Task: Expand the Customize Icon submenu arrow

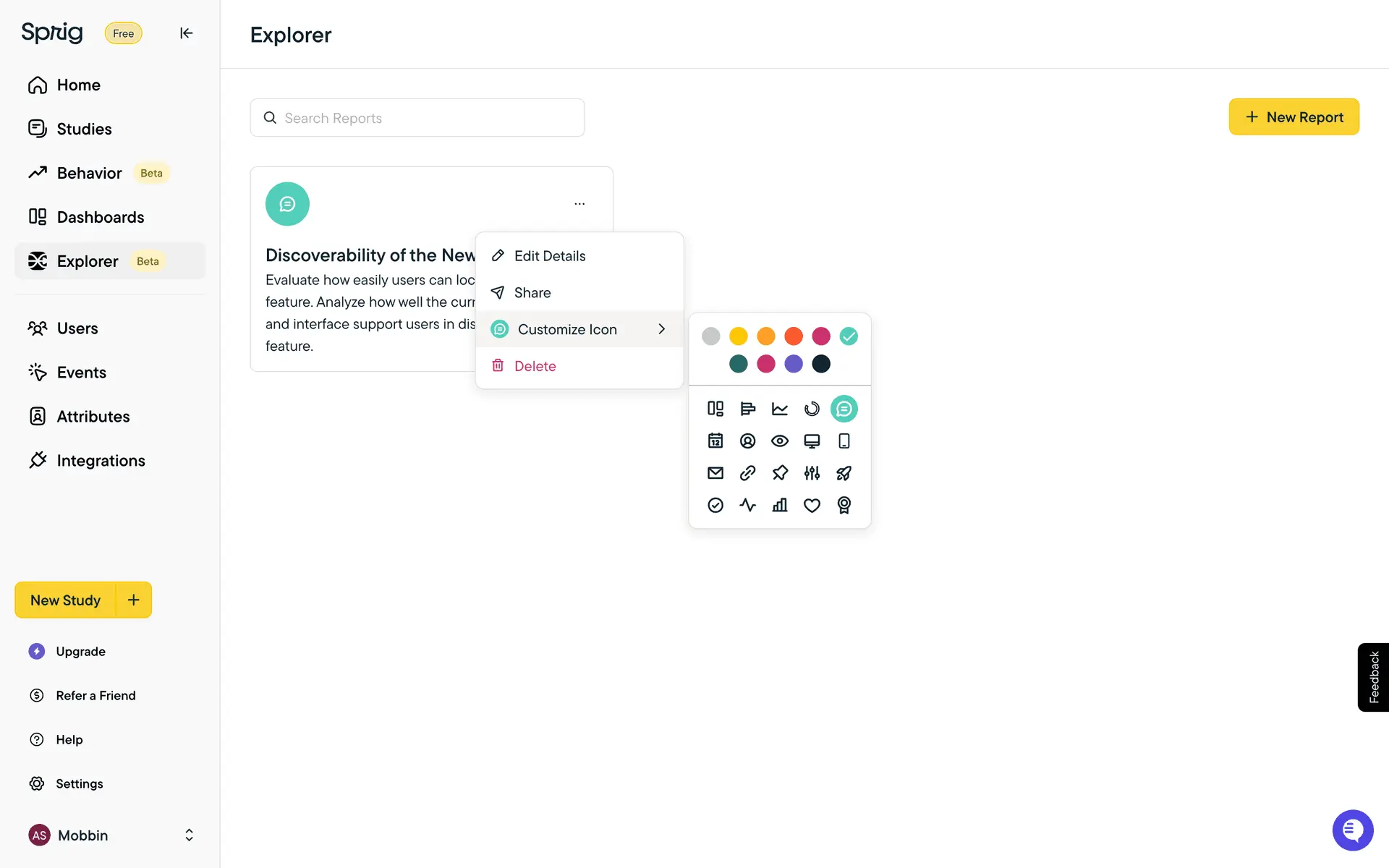Action: (x=661, y=329)
